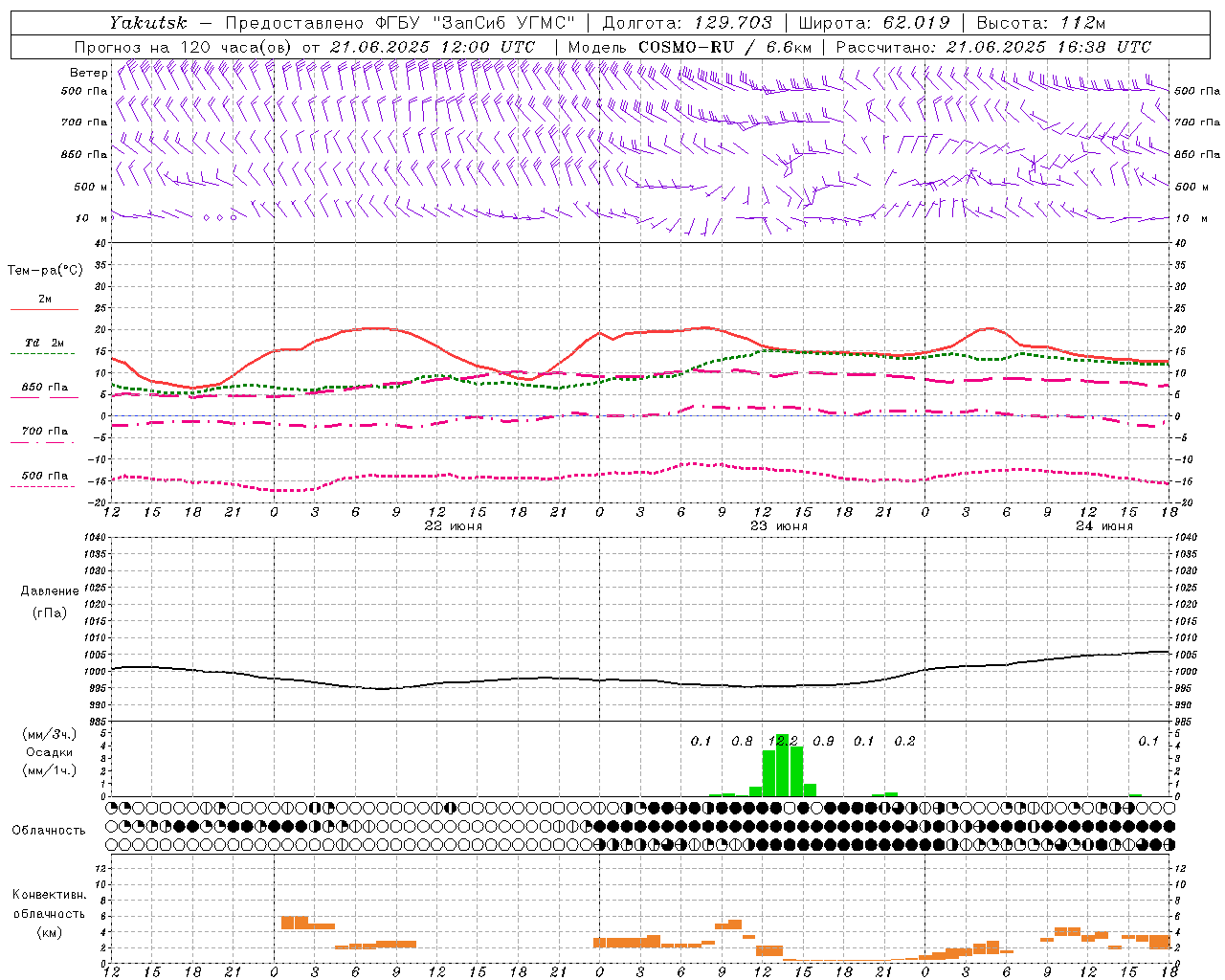Click the '(мм/3ч.)' precipitation unit label

(x=49, y=734)
